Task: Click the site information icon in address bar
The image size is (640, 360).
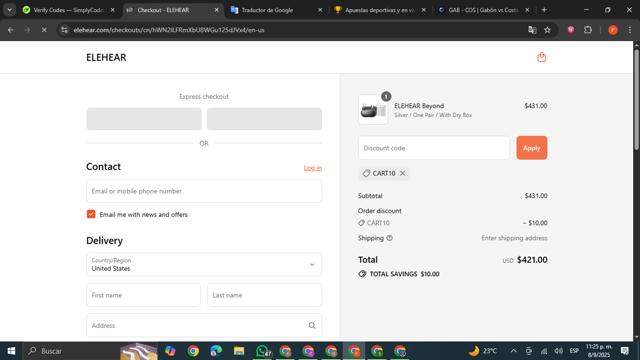Action: [x=64, y=30]
